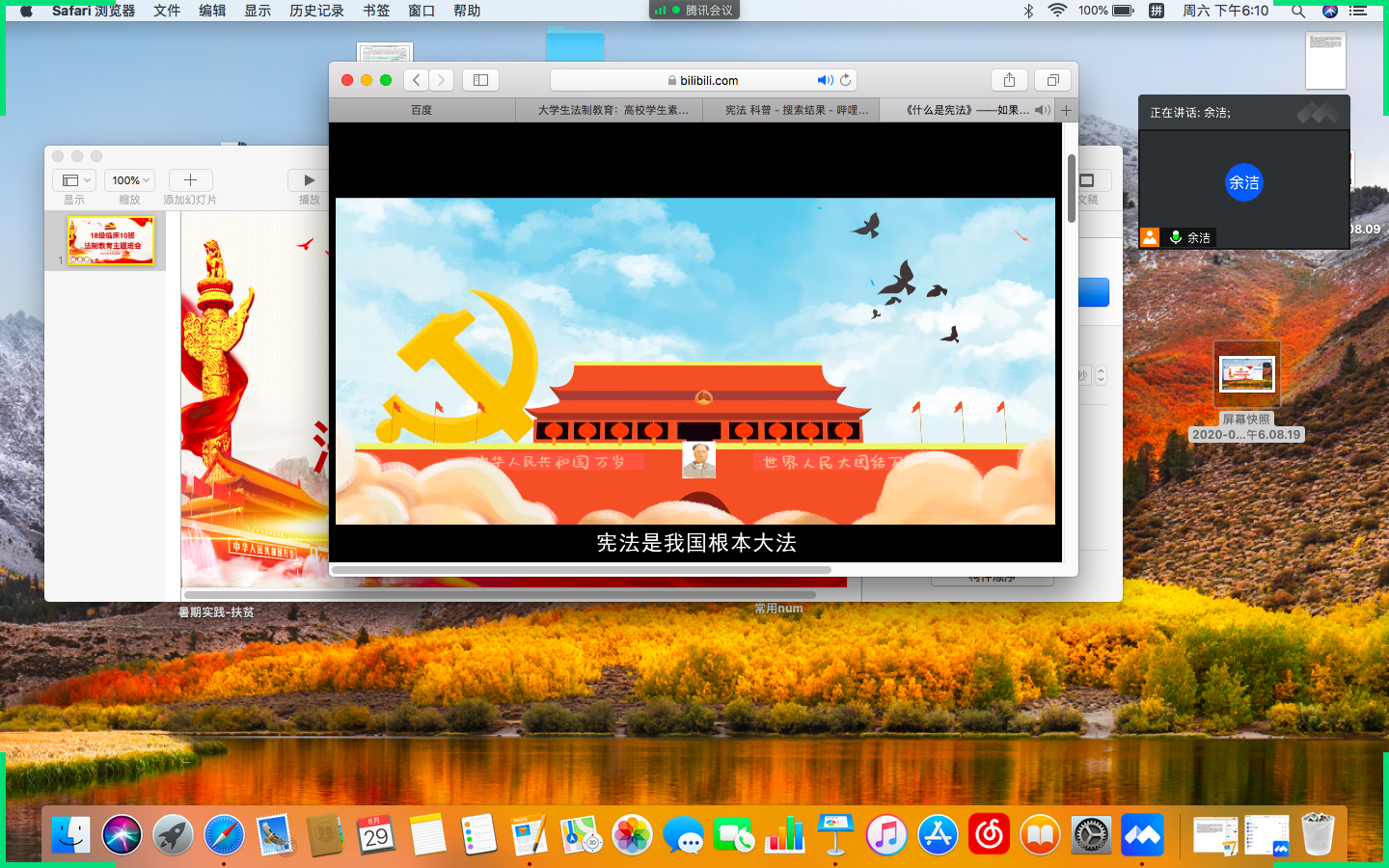Open Photos from the Dock
Image resolution: width=1389 pixels, height=868 pixels.
pos(632,835)
